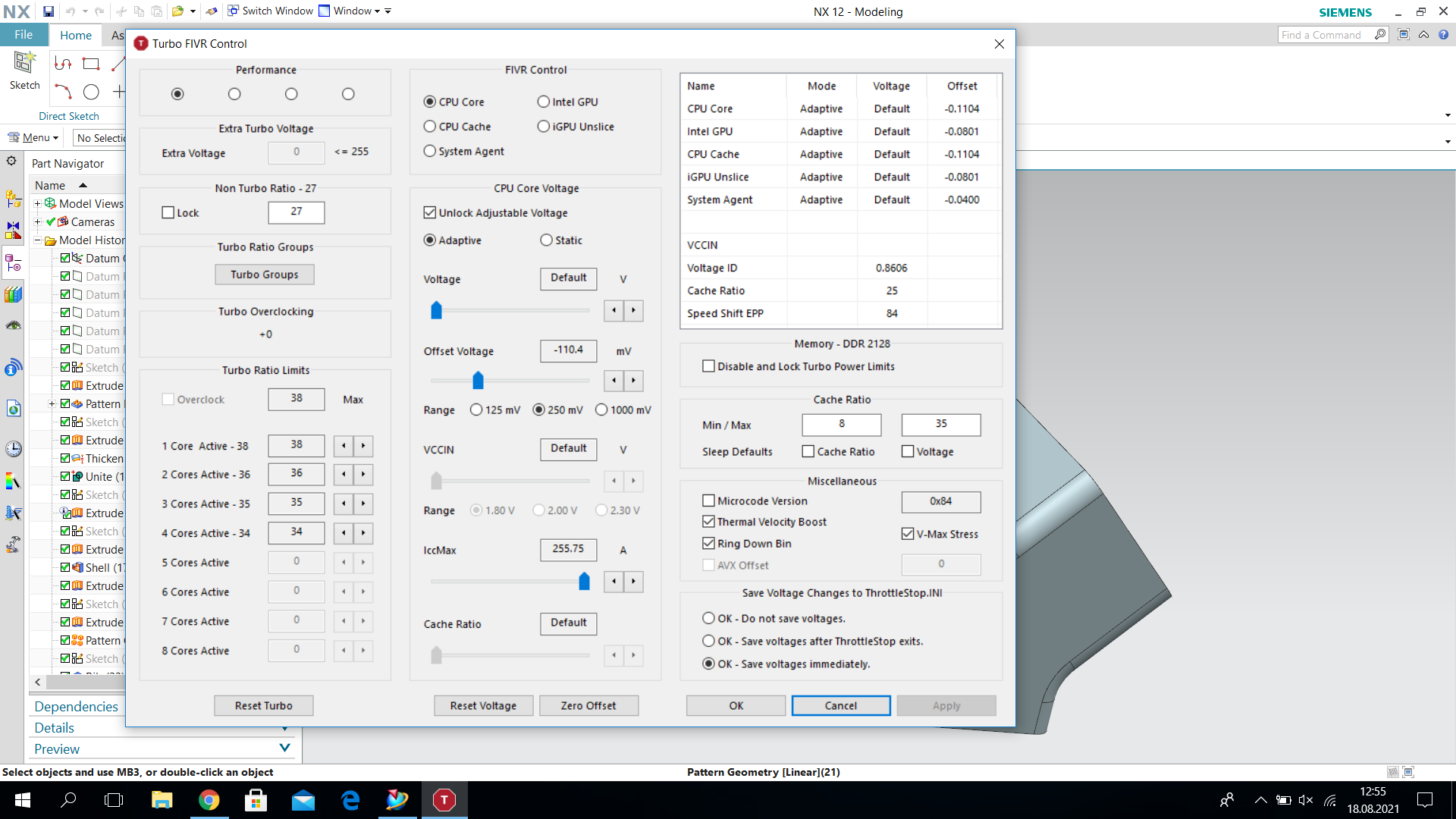Click the Sketch tool icon
Viewport: 1456px width, 819px height.
(x=24, y=64)
